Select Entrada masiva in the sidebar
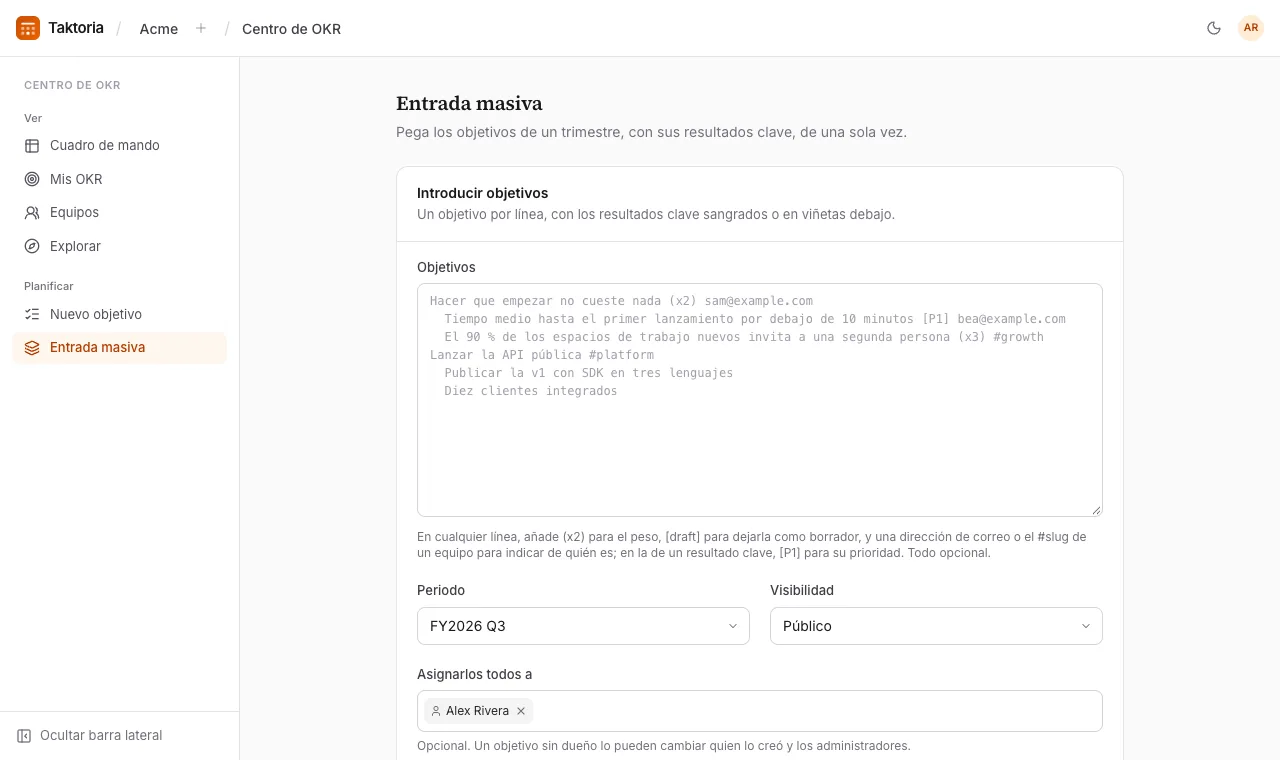Screen dimensions: 1280x760 119,347
